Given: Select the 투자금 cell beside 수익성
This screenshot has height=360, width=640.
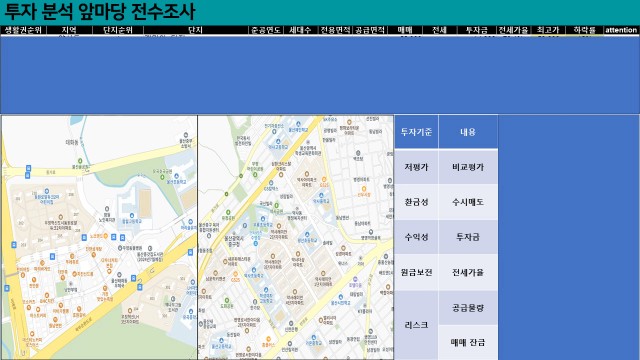Looking at the screenshot, I should (468, 237).
